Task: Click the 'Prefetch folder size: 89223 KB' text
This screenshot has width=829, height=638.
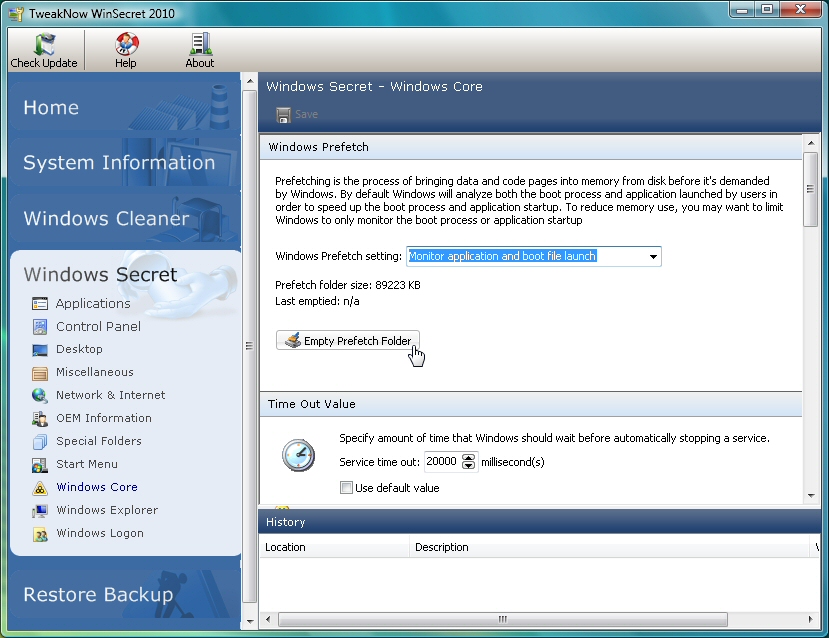Action: 348,285
